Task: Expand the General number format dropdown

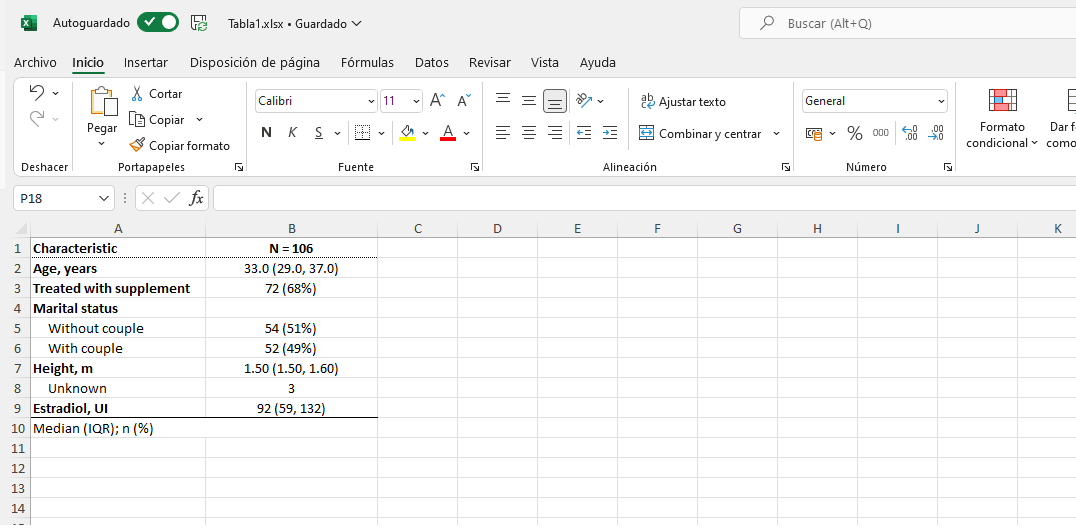Action: pyautogui.click(x=941, y=101)
